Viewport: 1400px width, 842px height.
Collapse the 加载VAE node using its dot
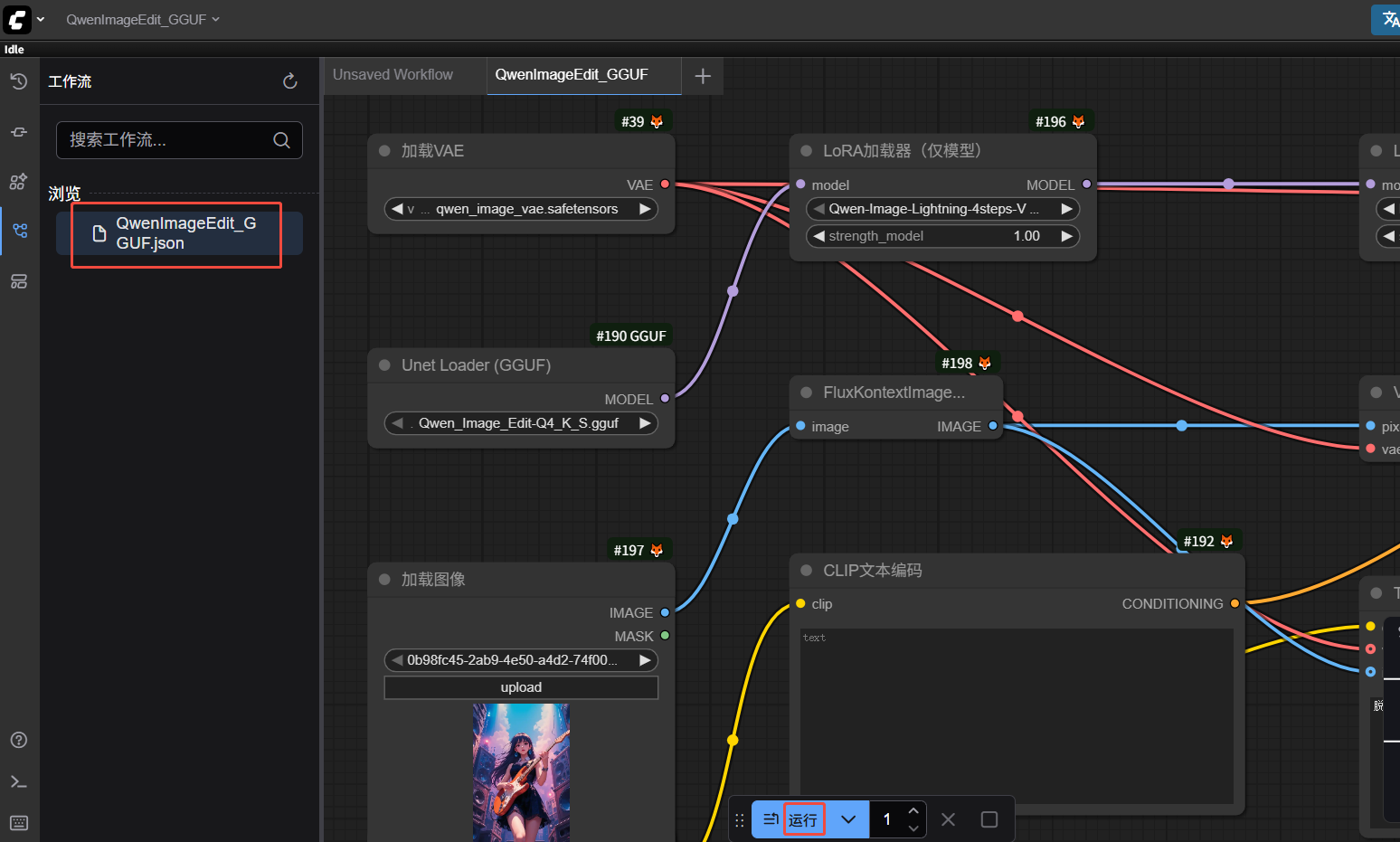pyautogui.click(x=384, y=151)
